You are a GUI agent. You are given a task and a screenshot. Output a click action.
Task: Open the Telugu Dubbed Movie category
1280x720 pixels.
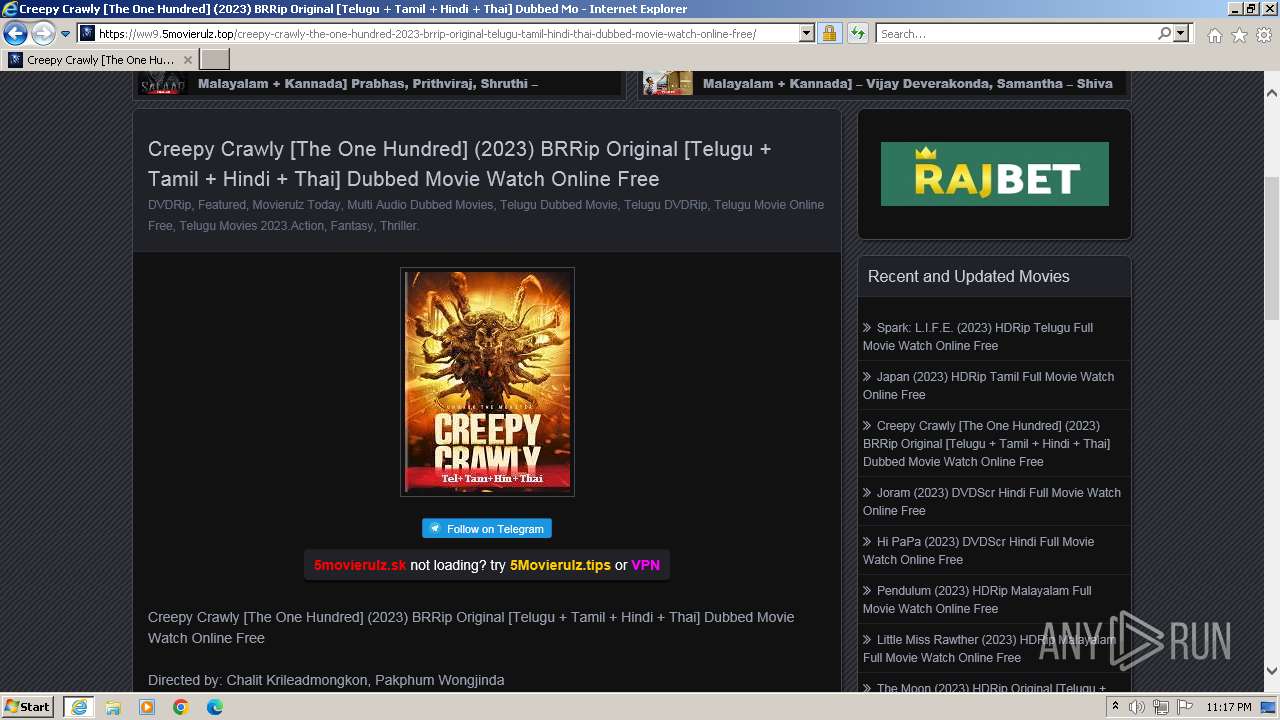click(x=558, y=205)
